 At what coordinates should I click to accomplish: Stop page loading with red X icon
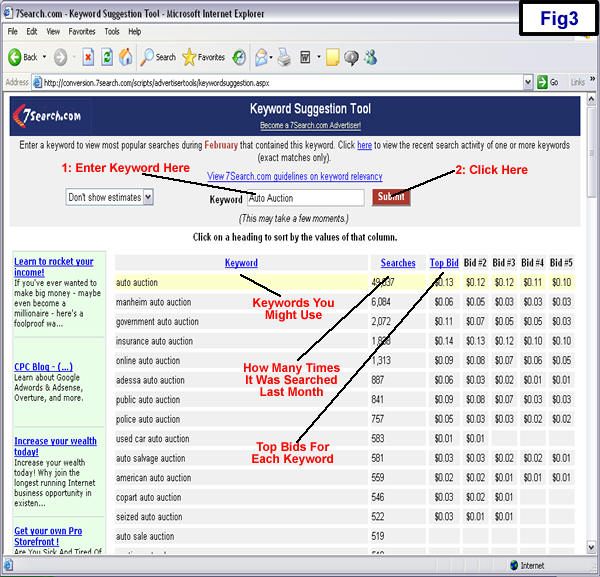88,57
